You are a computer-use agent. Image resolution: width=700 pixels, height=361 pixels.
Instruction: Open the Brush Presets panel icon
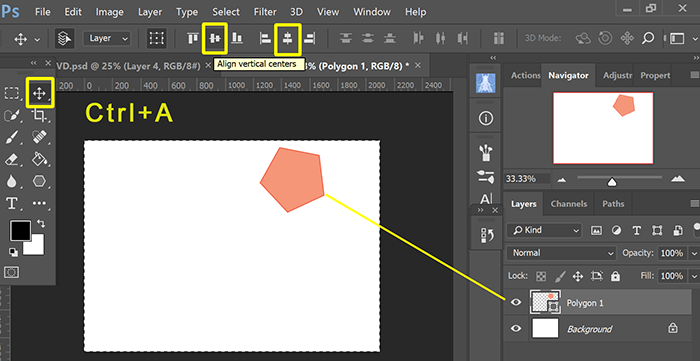pyautogui.click(x=486, y=153)
